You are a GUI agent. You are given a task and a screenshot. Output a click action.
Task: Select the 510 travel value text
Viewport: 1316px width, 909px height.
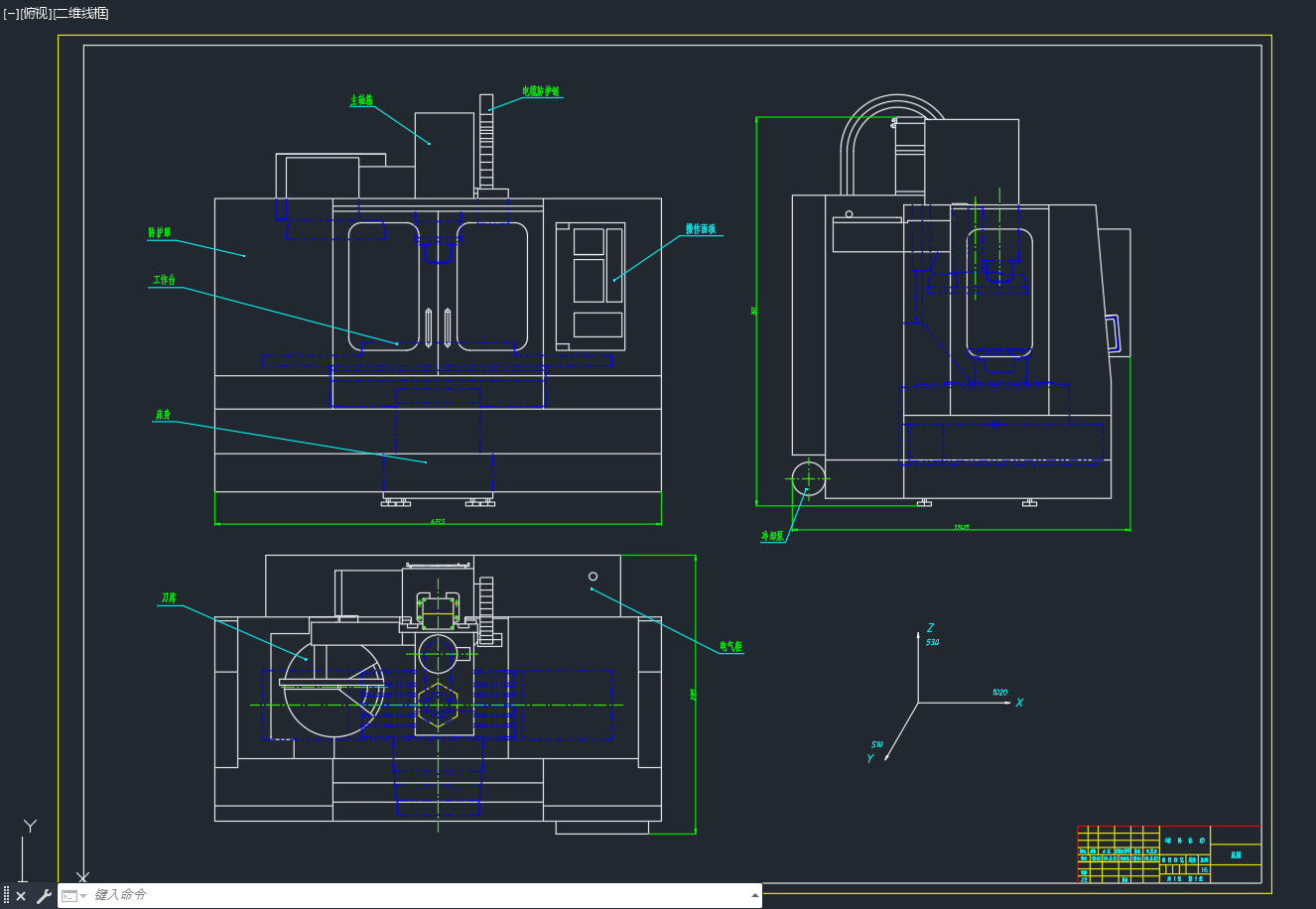(877, 744)
